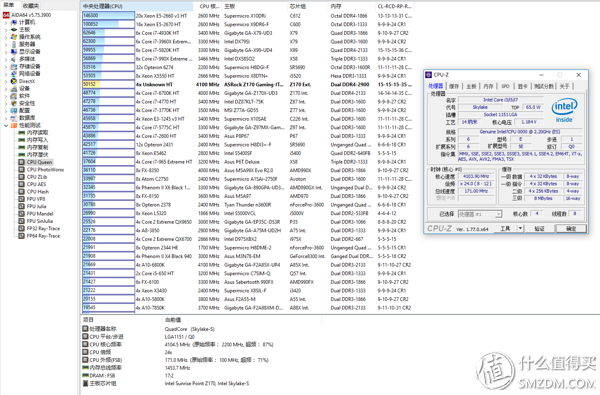Click the CPU ZLib benchmark icon
The width and height of the screenshot is (600, 395).
point(22,177)
